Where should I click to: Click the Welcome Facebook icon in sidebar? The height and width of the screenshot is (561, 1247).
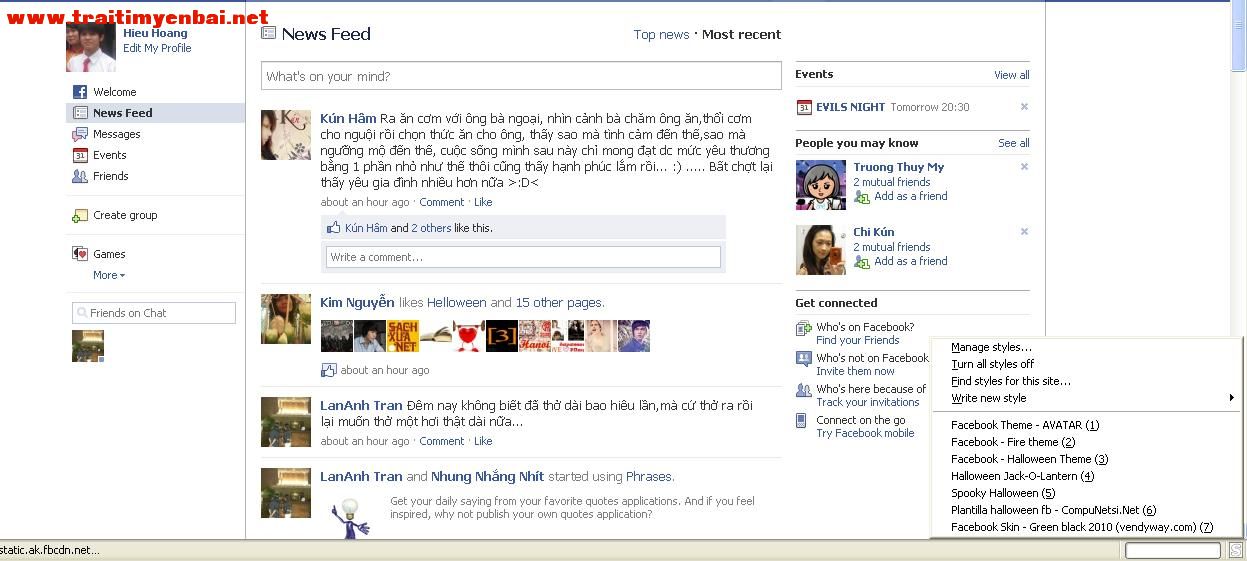click(x=80, y=92)
